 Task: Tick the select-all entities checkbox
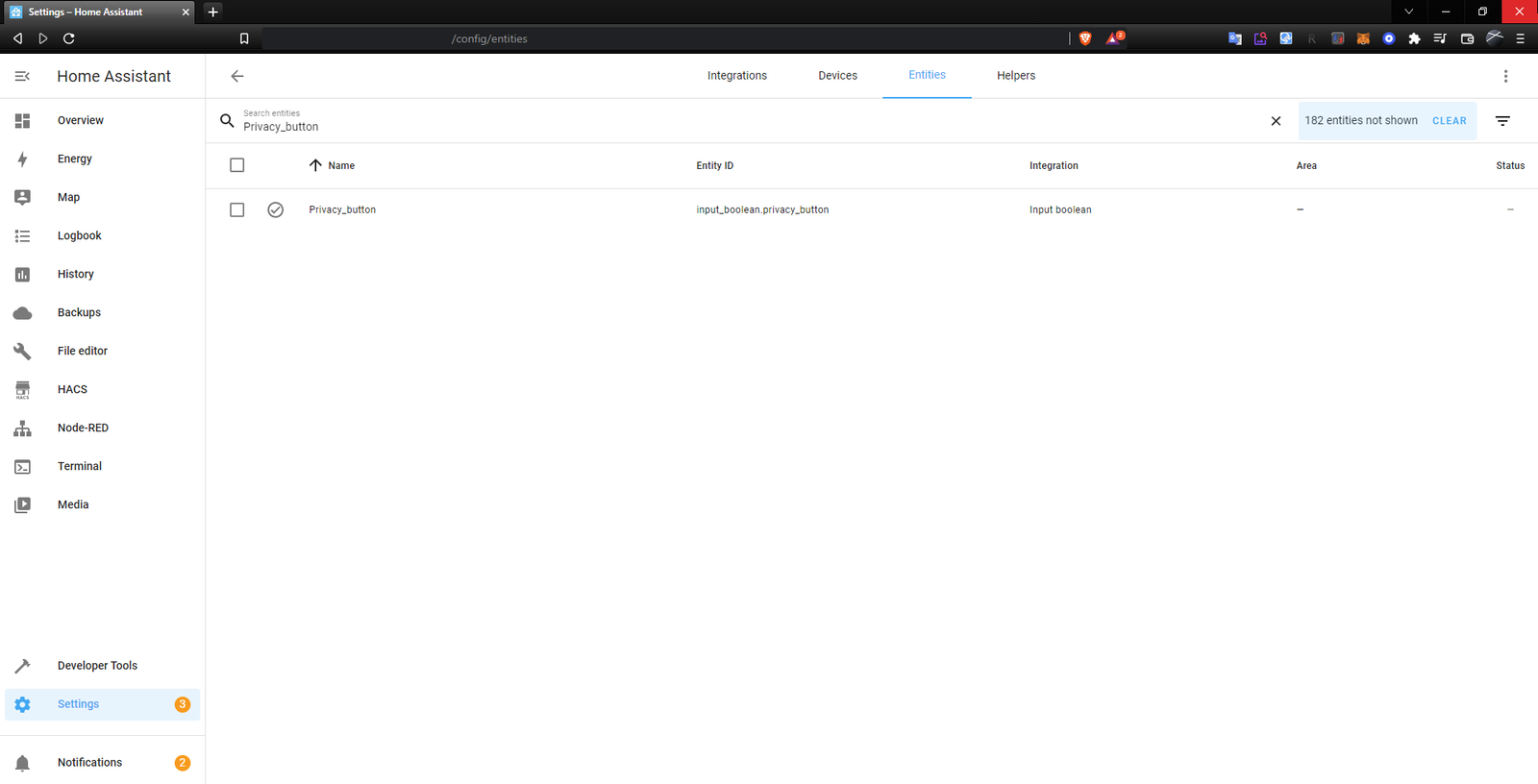[x=237, y=165]
